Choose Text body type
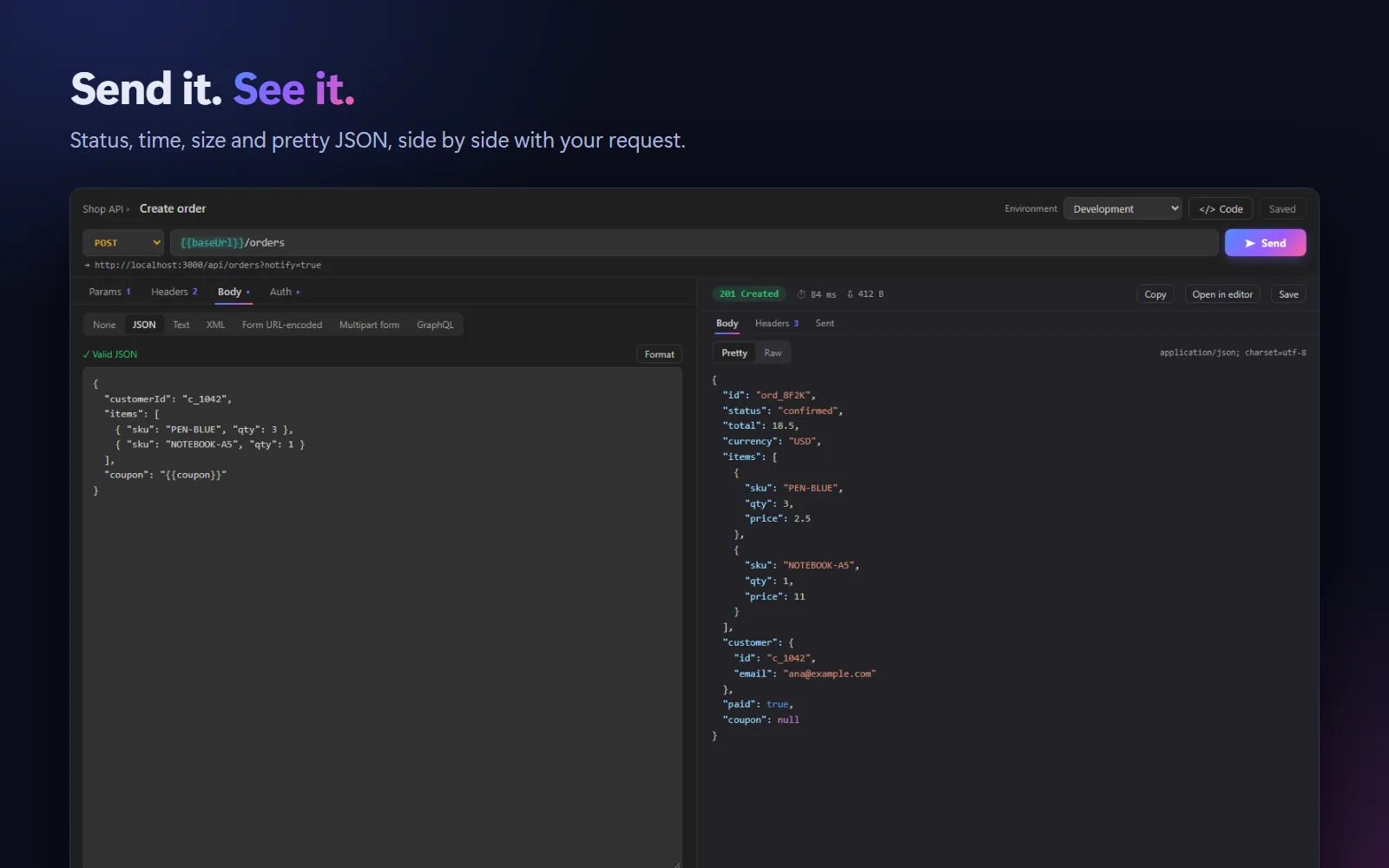The width and height of the screenshot is (1389, 868). pyautogui.click(x=181, y=325)
